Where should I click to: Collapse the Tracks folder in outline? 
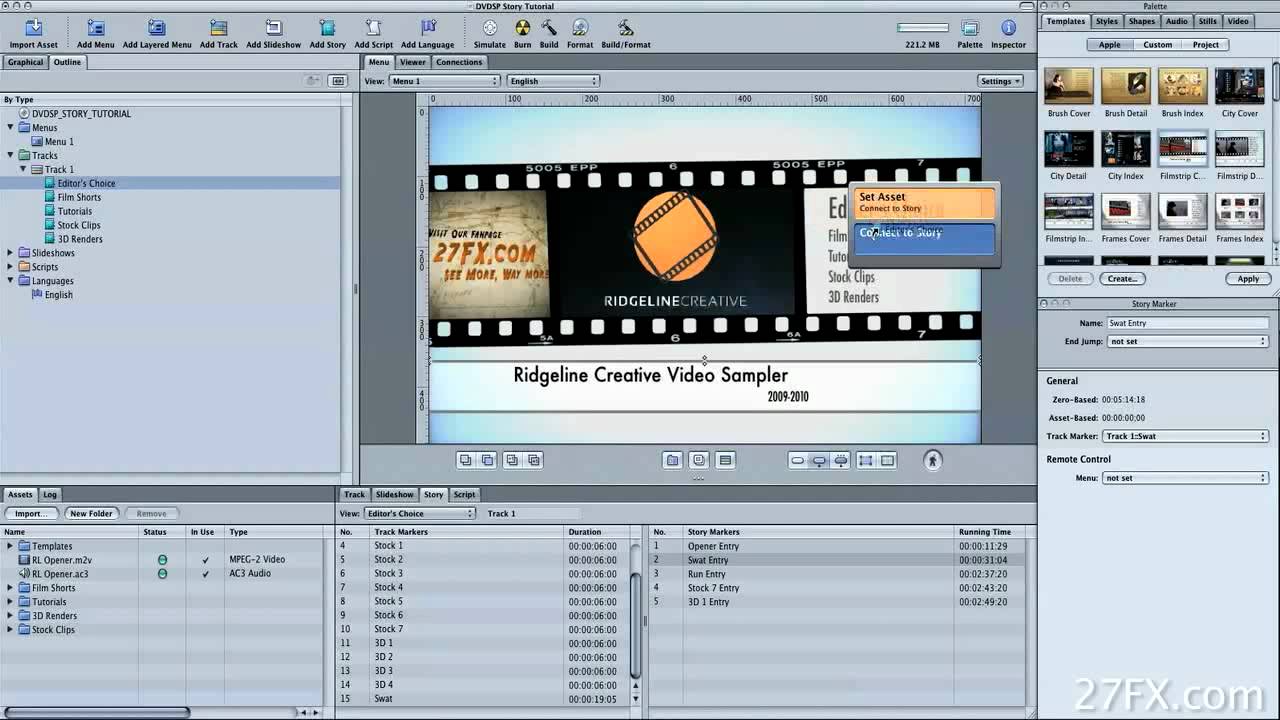[x=11, y=155]
